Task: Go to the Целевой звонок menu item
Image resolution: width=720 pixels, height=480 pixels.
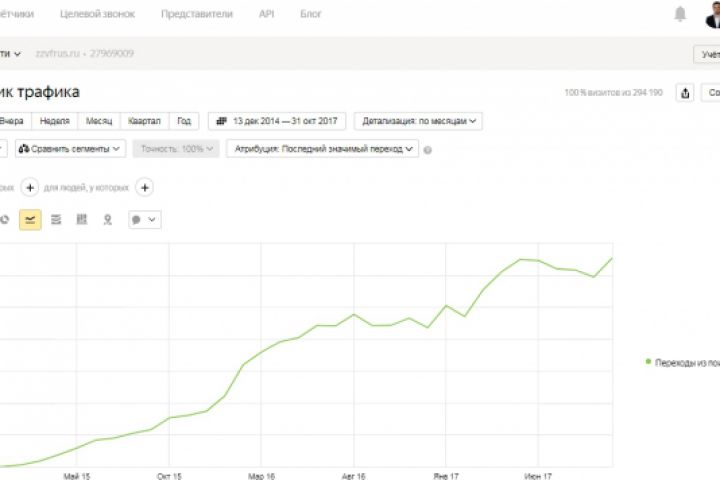Action: [x=97, y=15]
